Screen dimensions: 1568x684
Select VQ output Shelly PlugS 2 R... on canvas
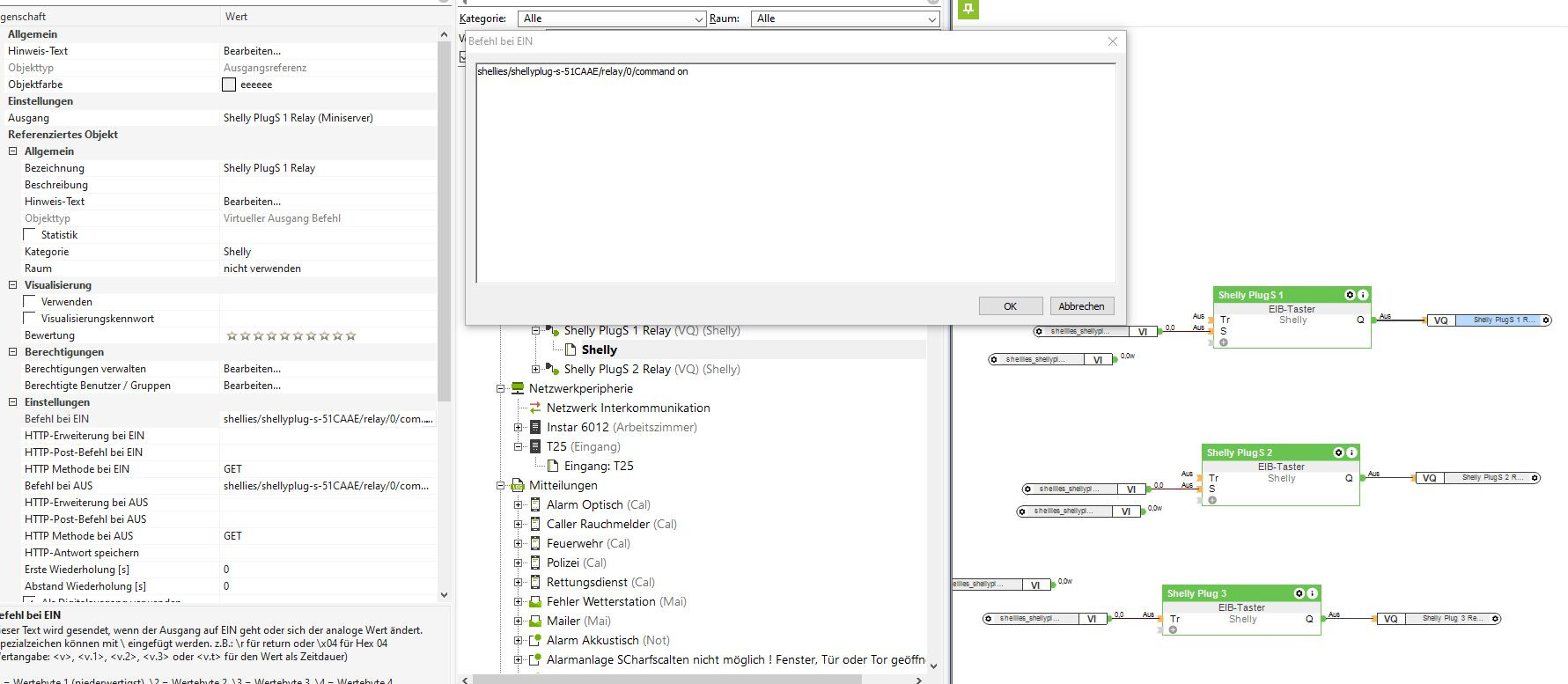pyautogui.click(x=1477, y=478)
